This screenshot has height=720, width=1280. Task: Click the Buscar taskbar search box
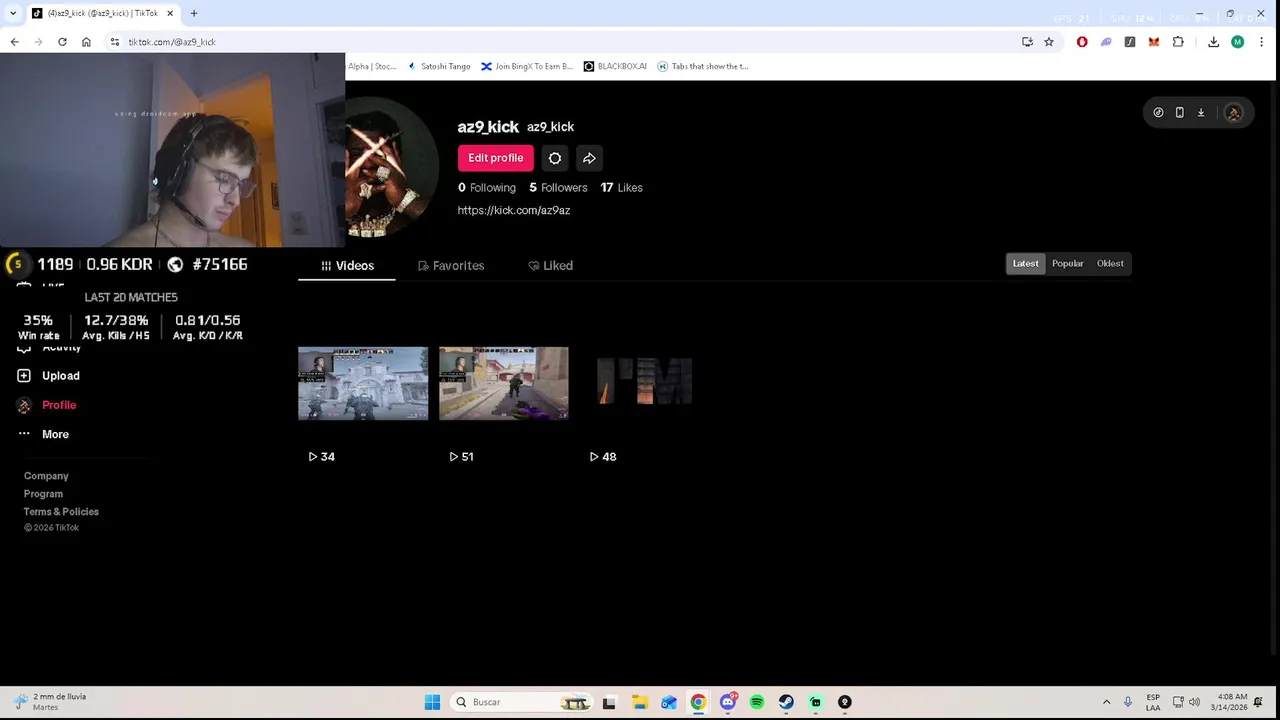coord(521,702)
